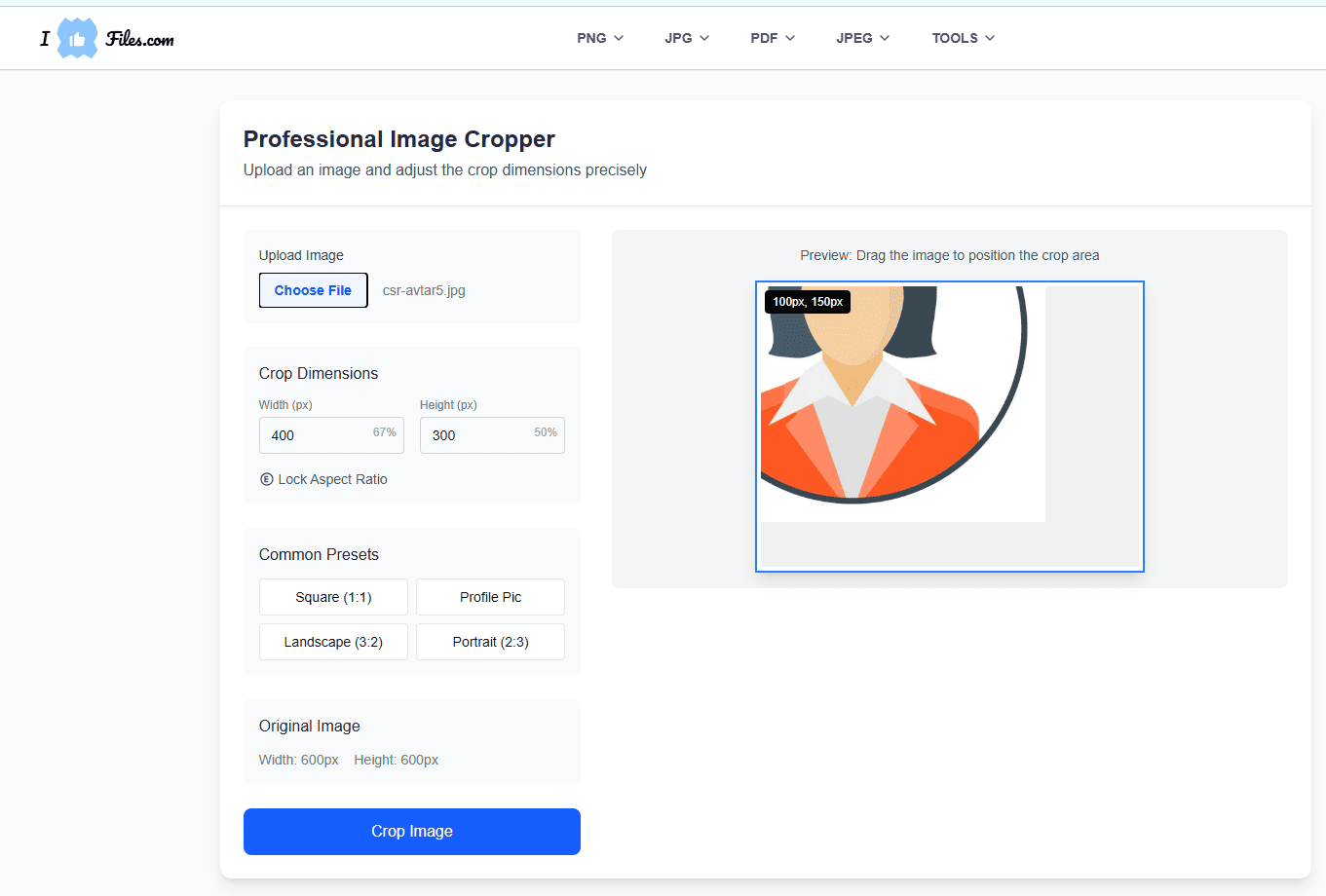Click the chevron next to TOOLS
Screen dimensions: 1326x896
tap(990, 38)
